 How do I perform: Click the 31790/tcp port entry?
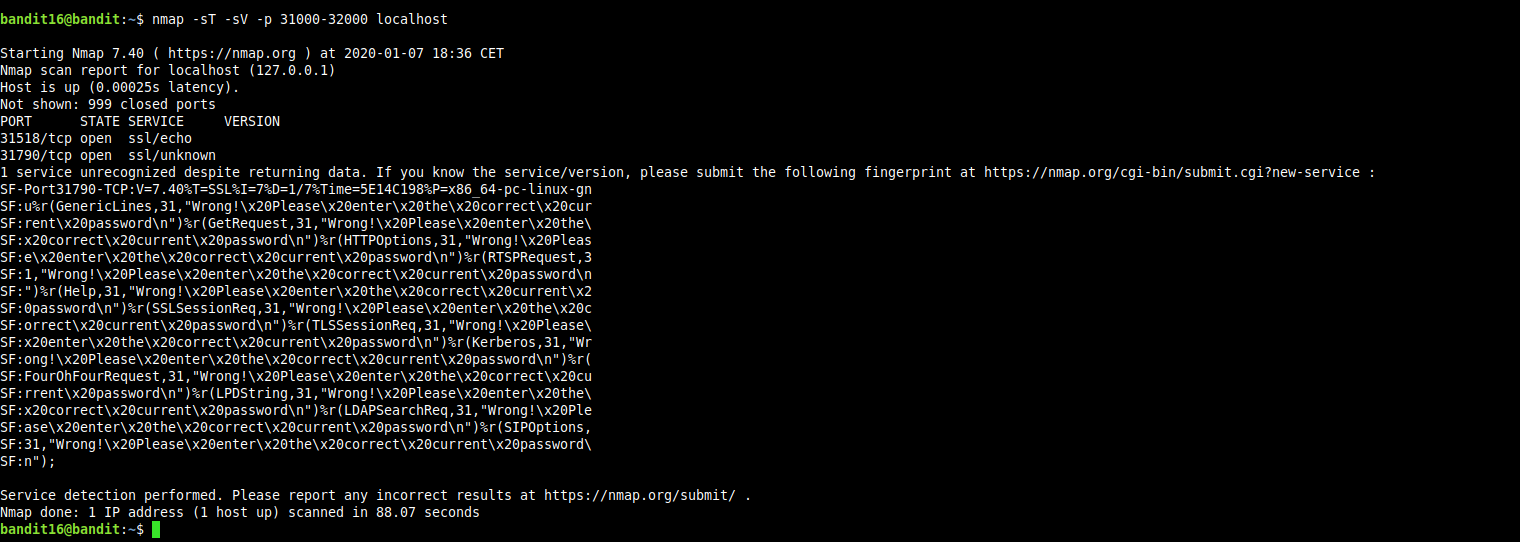[36, 155]
